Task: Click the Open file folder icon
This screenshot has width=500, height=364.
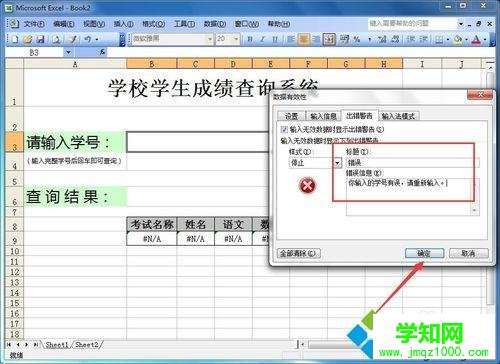Action: click(28, 40)
